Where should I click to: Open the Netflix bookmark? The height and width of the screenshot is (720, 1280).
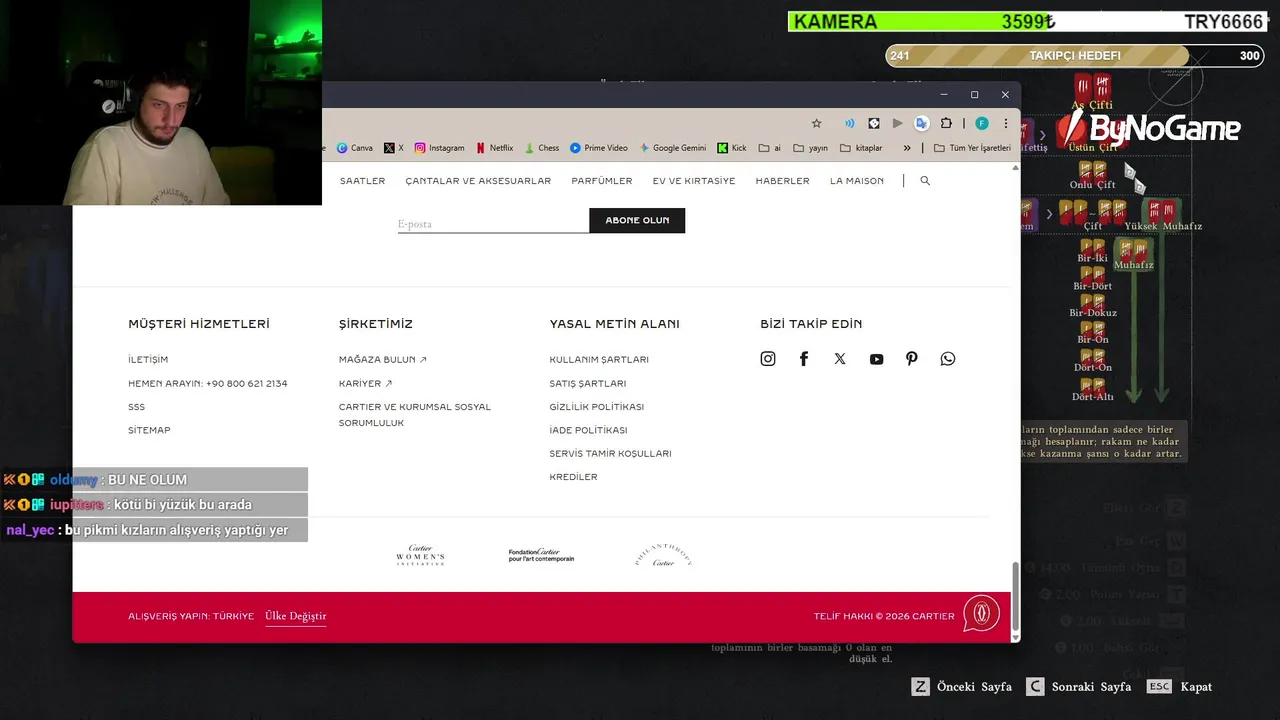[495, 148]
